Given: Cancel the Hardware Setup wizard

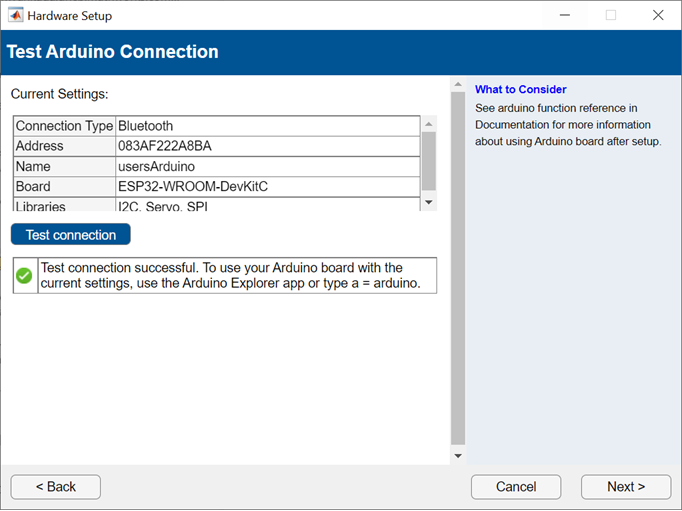Looking at the screenshot, I should coord(516,487).
